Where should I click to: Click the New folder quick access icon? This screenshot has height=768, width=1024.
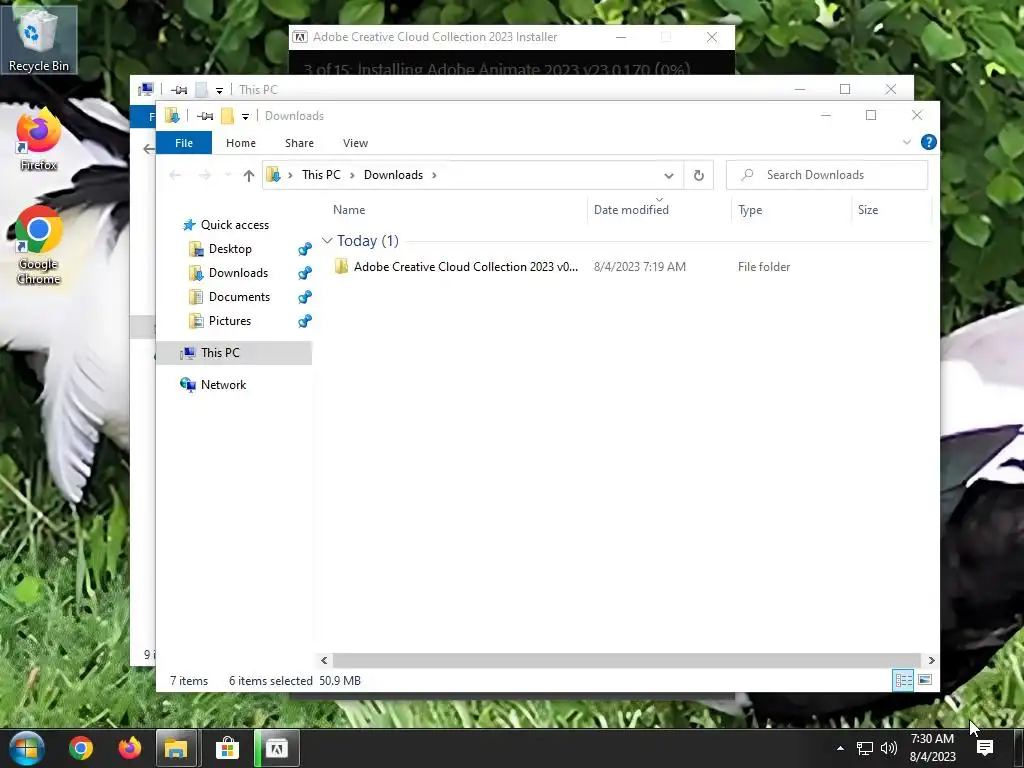227,116
